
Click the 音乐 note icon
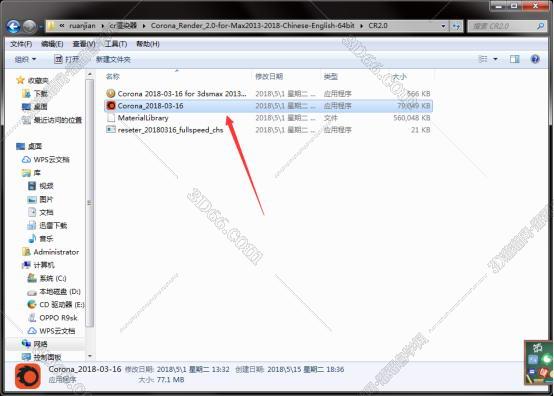[x=32, y=238]
